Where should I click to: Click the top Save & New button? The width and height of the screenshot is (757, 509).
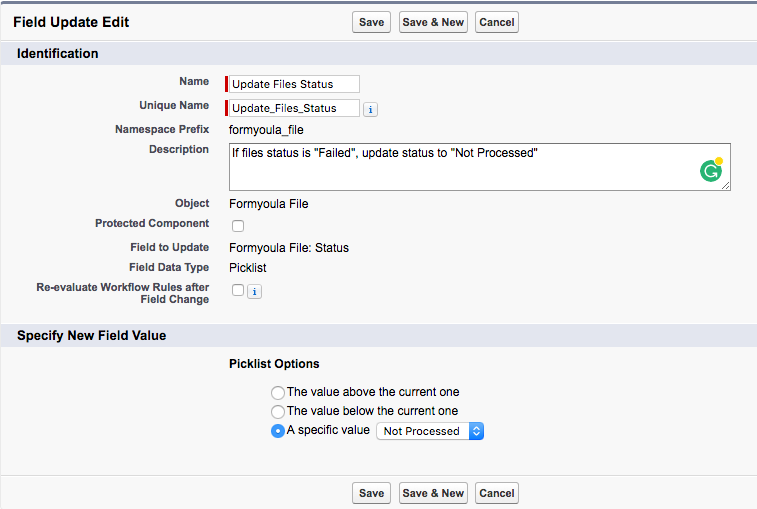click(x=432, y=22)
